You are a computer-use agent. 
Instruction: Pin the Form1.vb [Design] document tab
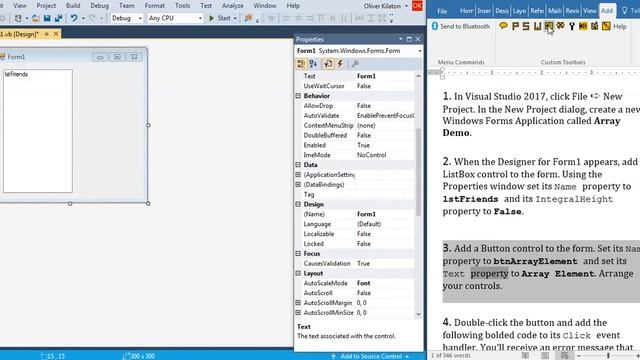pos(47,34)
